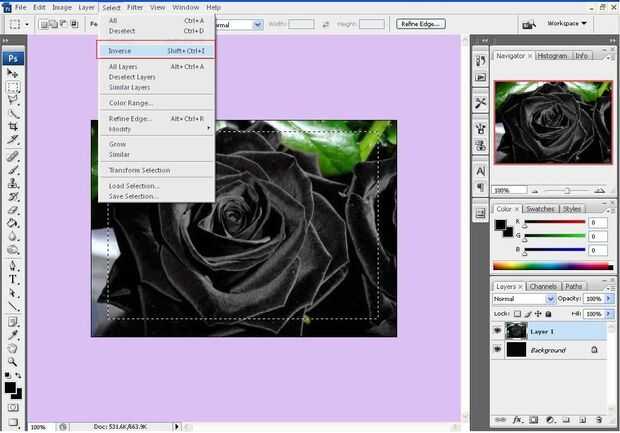Select the Dodge tool

coord(13,250)
